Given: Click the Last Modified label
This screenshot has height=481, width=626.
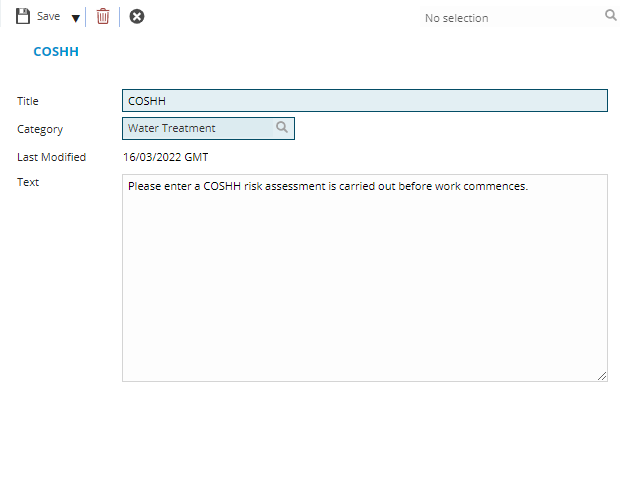Looking at the screenshot, I should click(52, 157).
